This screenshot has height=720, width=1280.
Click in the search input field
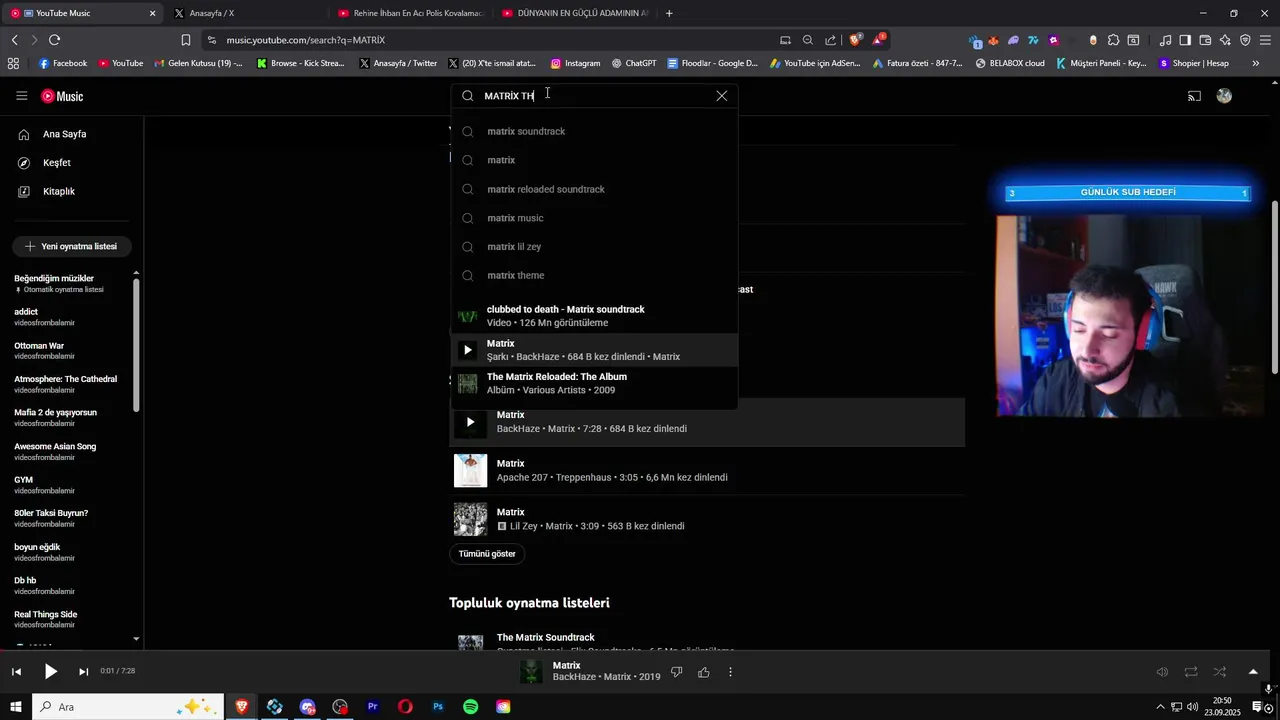point(596,96)
